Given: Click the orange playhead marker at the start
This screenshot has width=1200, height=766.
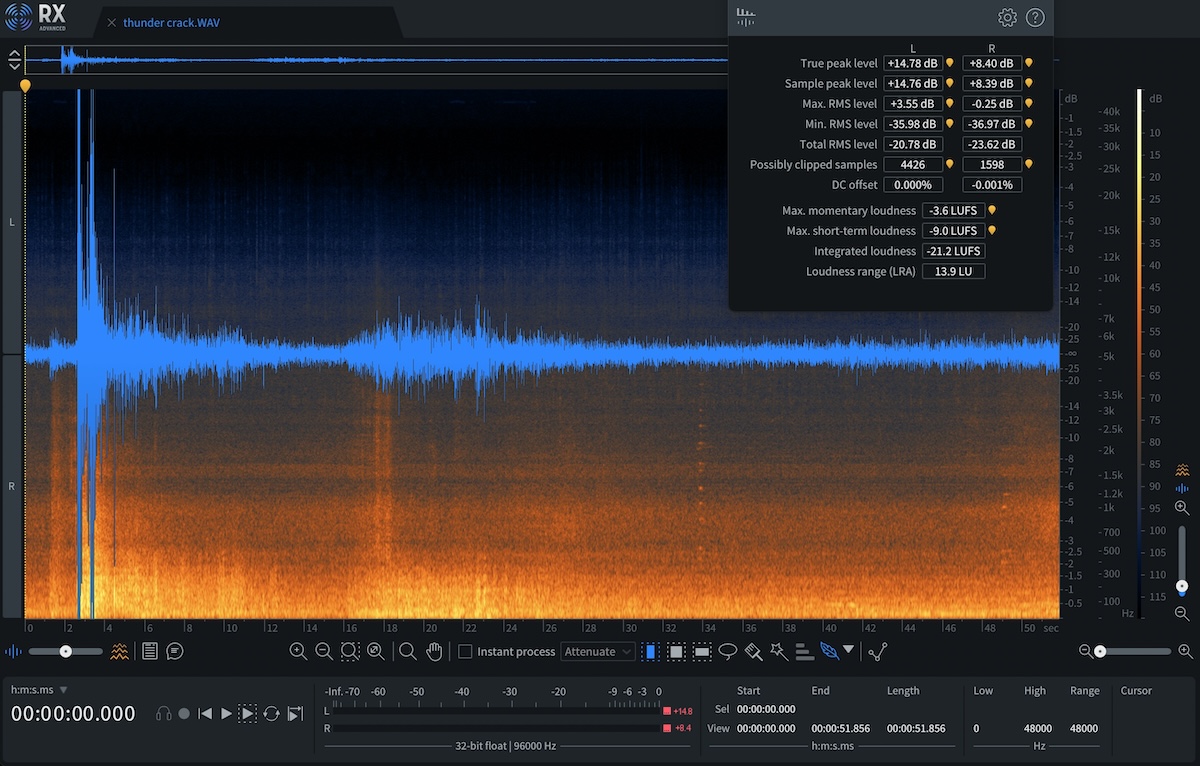Looking at the screenshot, I should point(26,85).
